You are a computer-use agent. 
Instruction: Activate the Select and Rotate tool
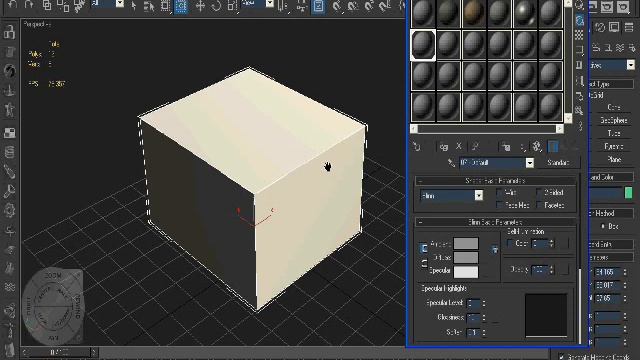click(x=216, y=6)
